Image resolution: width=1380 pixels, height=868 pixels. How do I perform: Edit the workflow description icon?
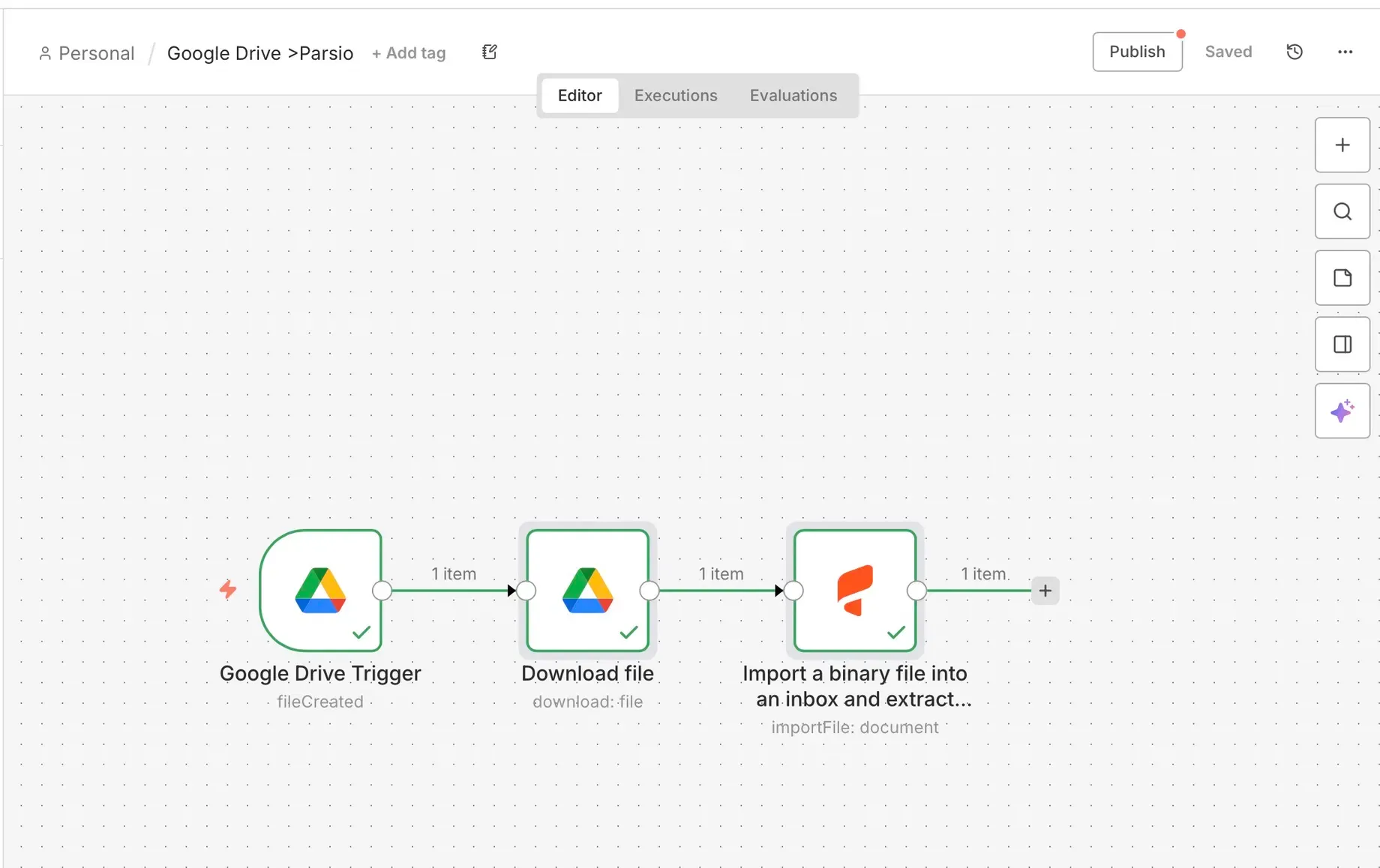[x=490, y=52]
